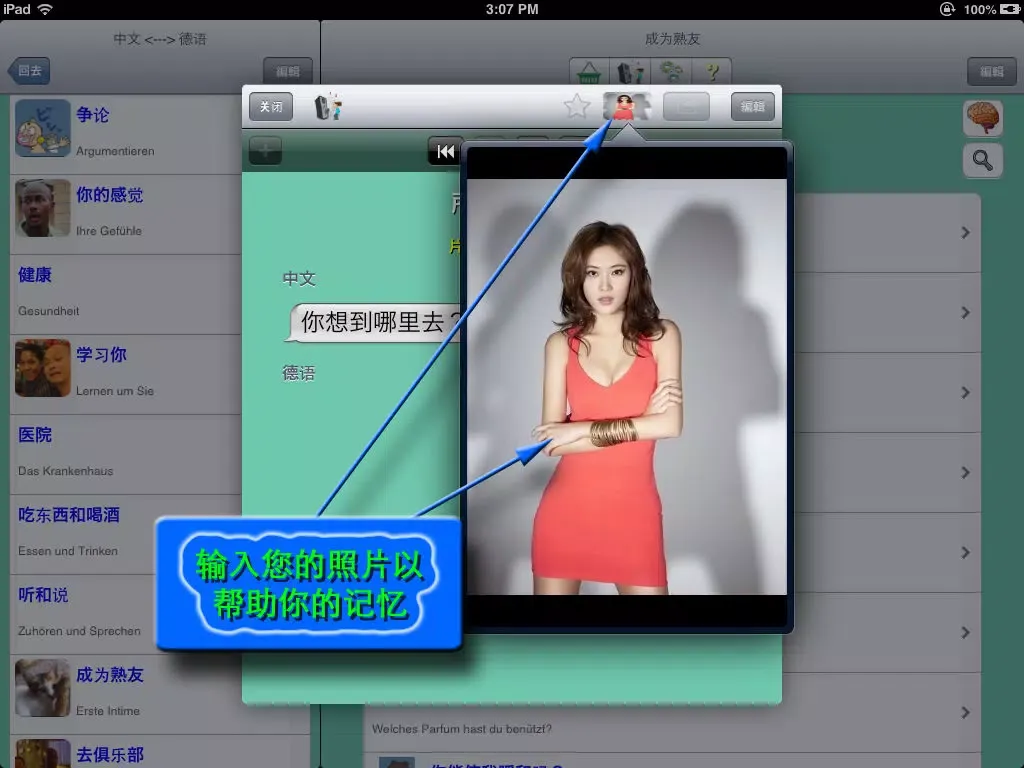Tap the 你的感觉 face thumbnail
Screen dimensions: 1024x768
tap(42, 208)
